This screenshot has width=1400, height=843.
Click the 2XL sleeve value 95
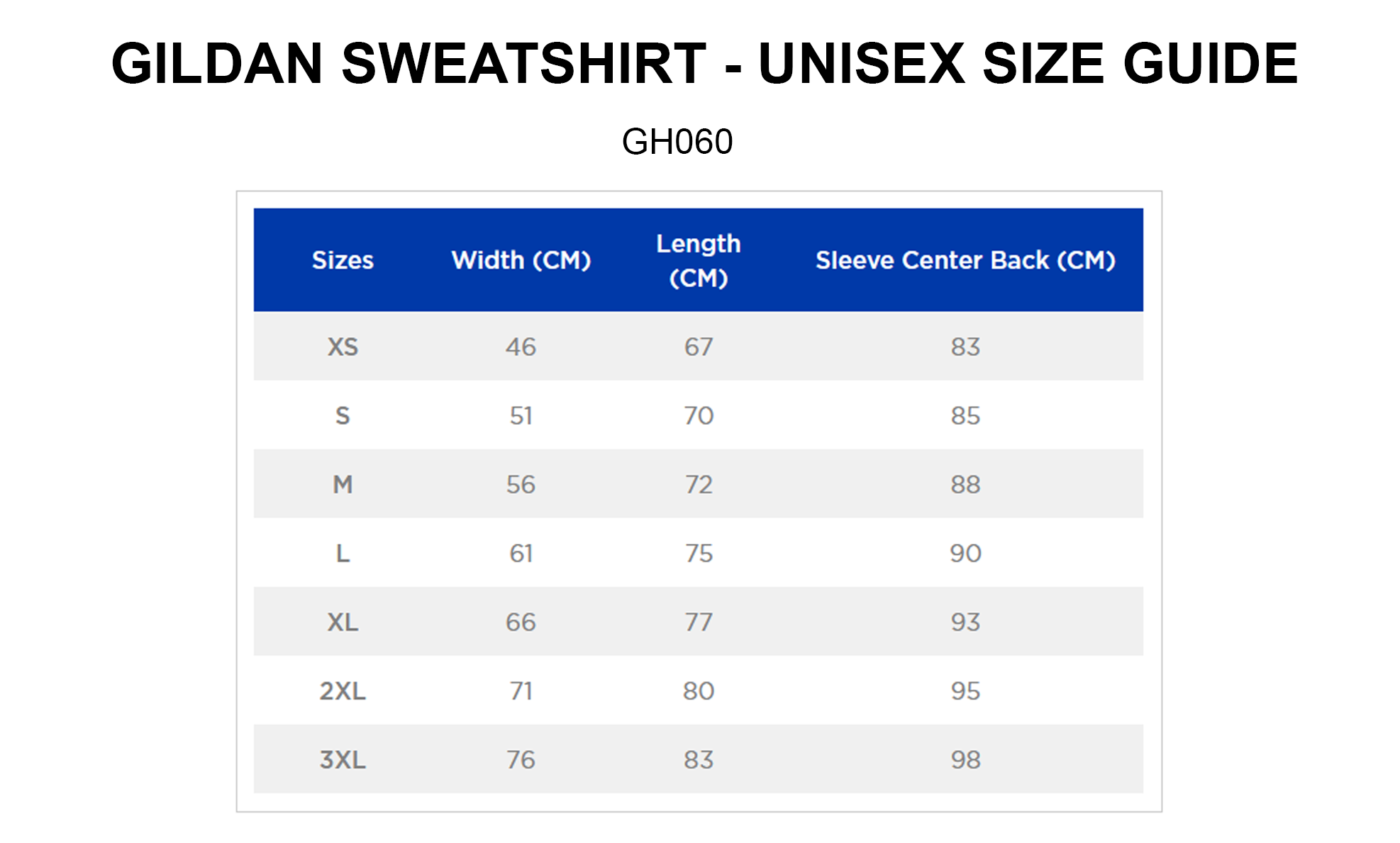coord(965,691)
